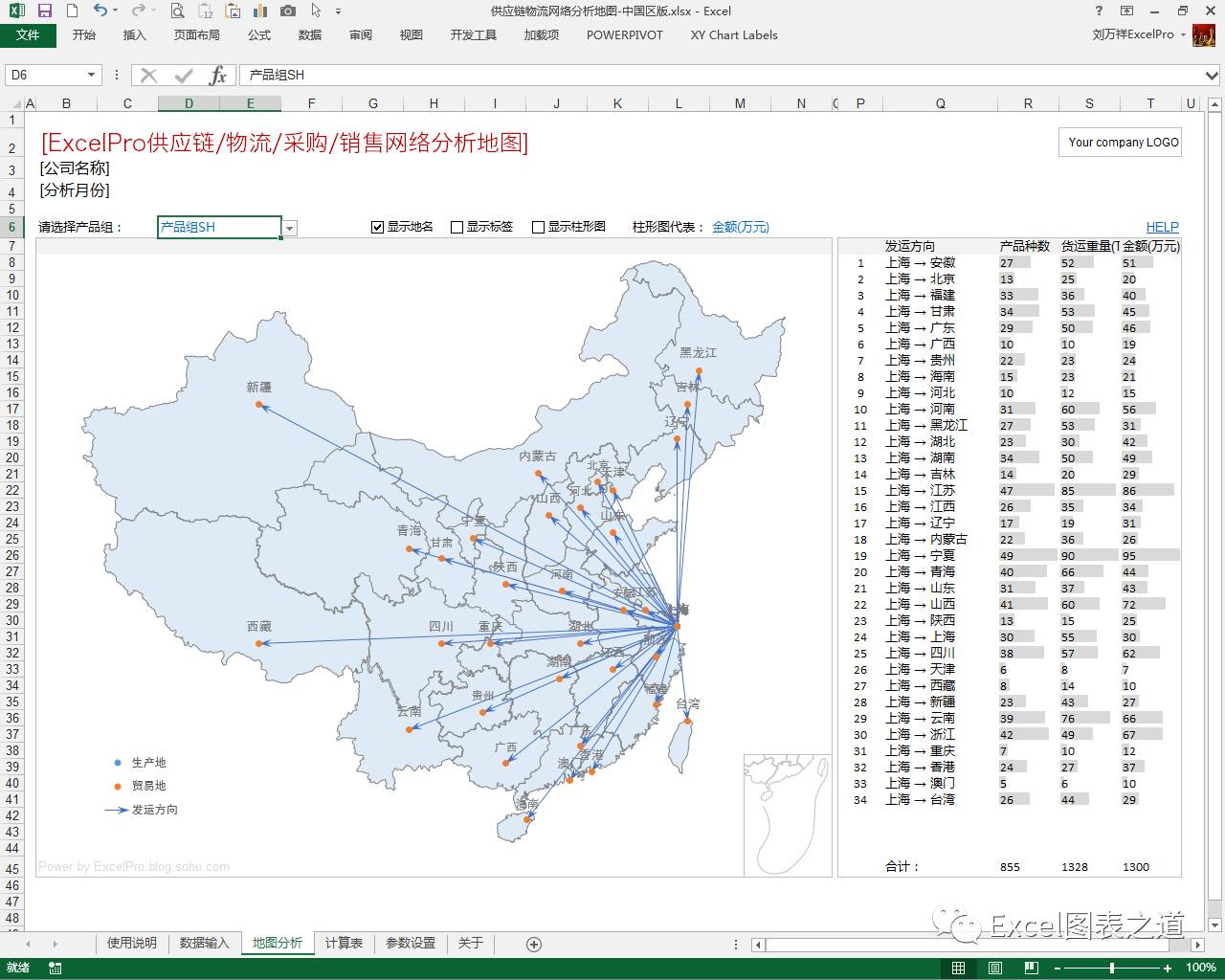1225x980 pixels.
Task: Open the Name Box dropdown arrow
Action: (x=91, y=75)
